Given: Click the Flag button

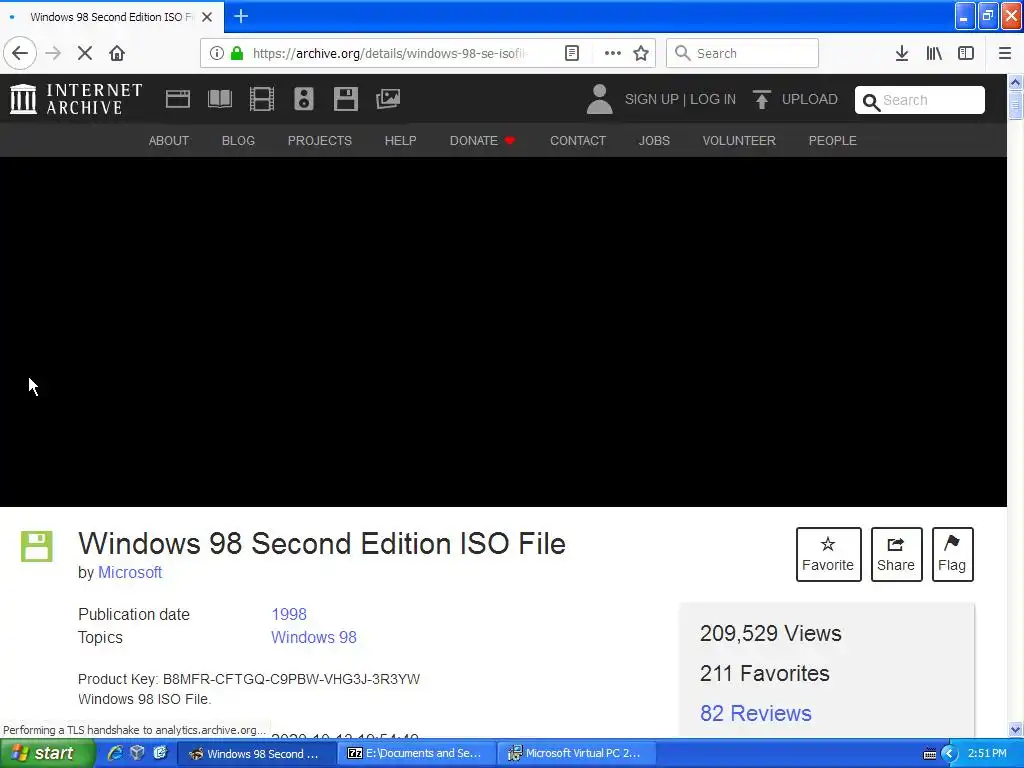Looking at the screenshot, I should click(952, 554).
